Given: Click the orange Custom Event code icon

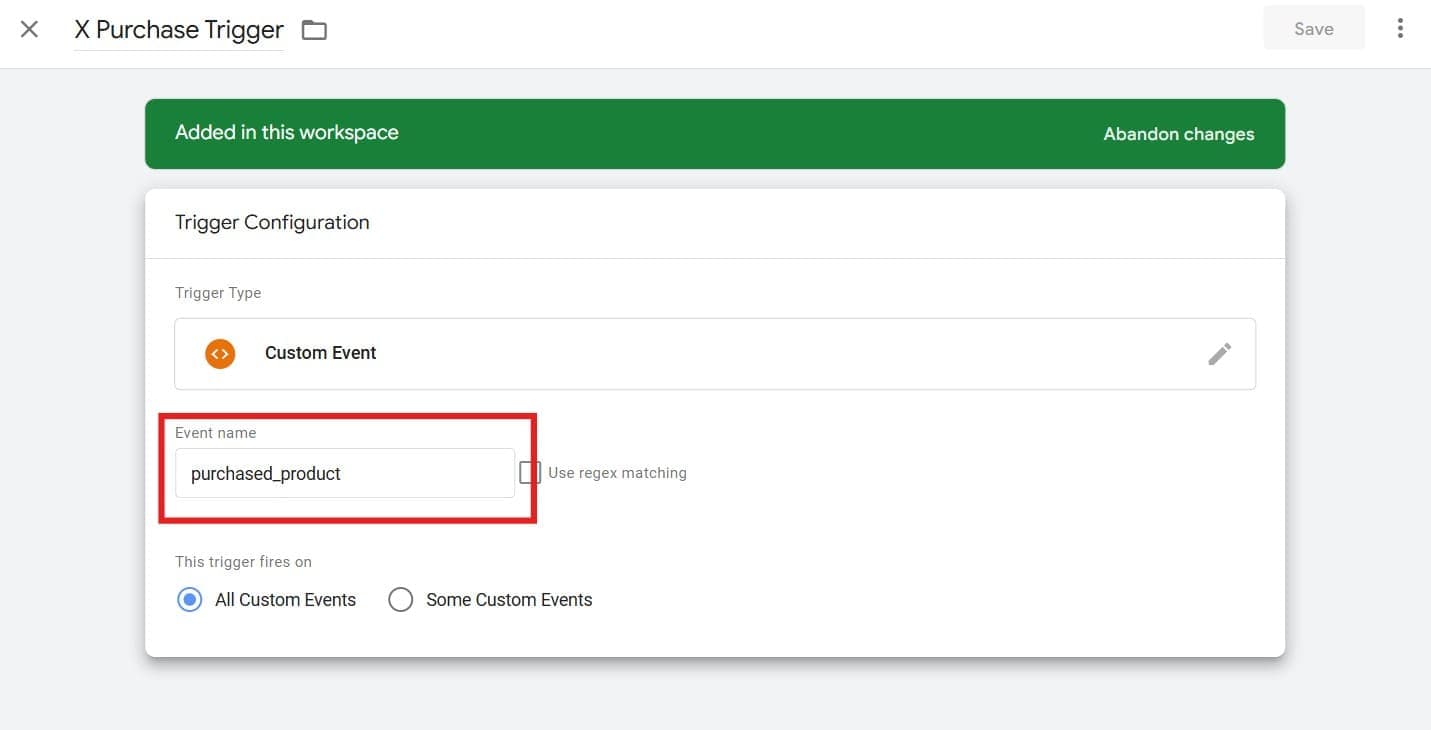Looking at the screenshot, I should (219, 353).
